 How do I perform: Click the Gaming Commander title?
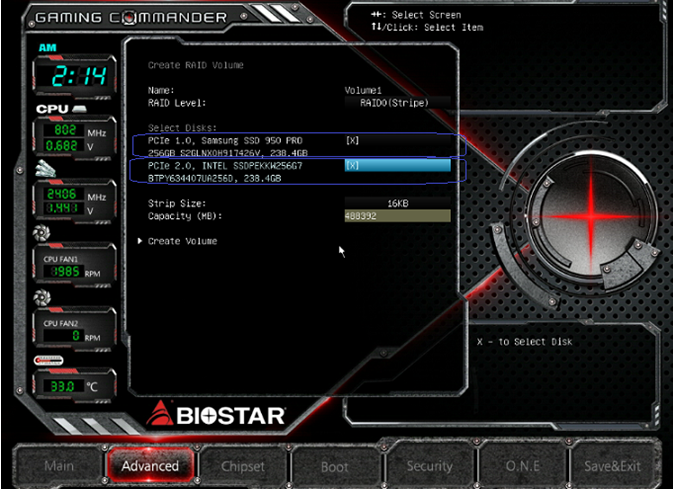[131, 18]
